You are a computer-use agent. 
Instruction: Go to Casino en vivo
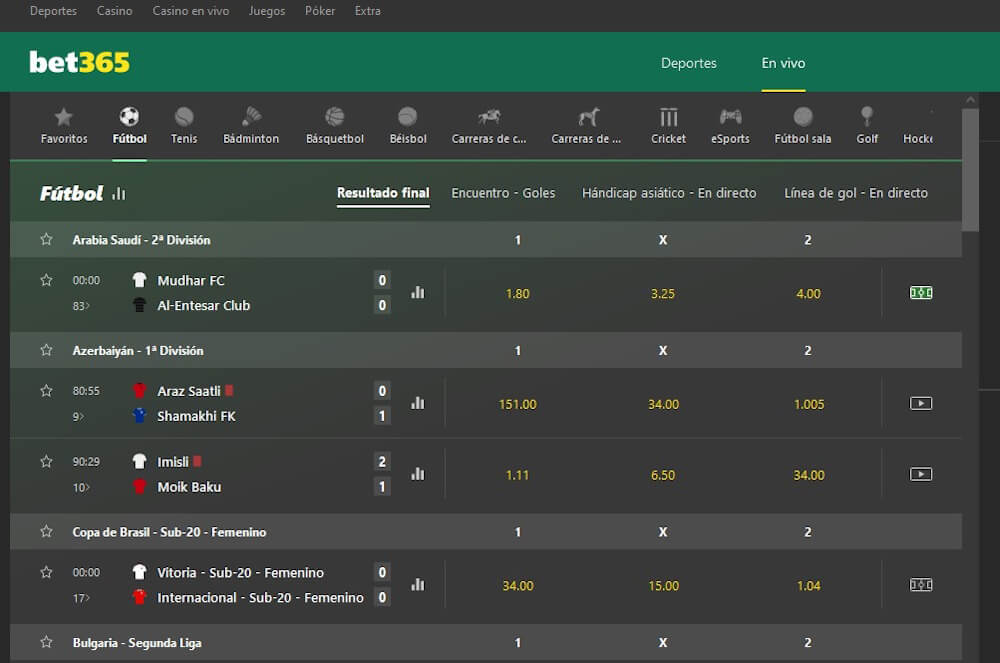191,11
